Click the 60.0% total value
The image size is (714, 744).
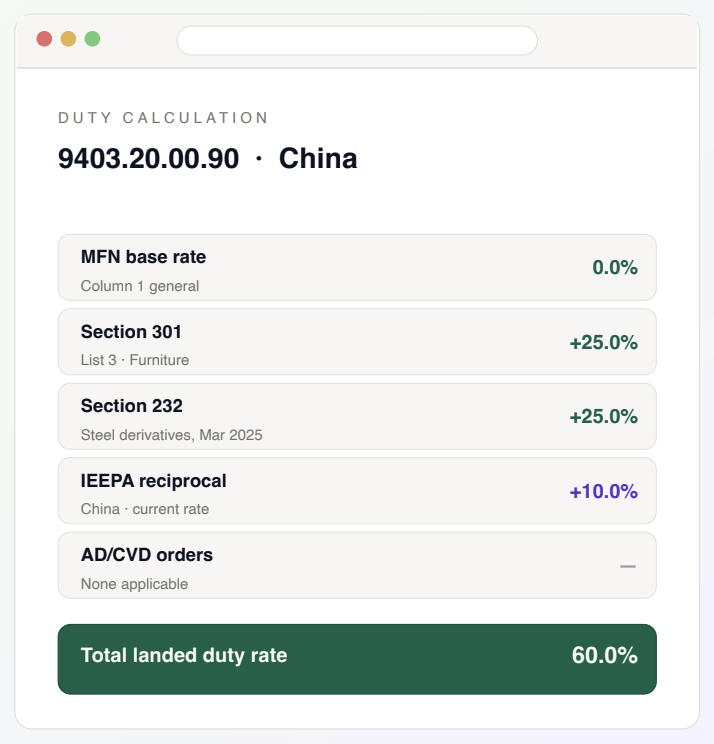point(604,655)
